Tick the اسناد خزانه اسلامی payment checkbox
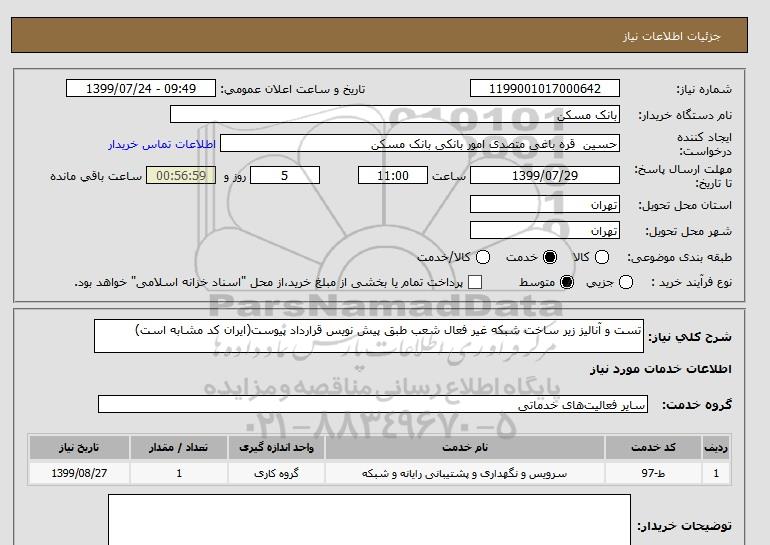This screenshot has width=770, height=545. [475, 282]
